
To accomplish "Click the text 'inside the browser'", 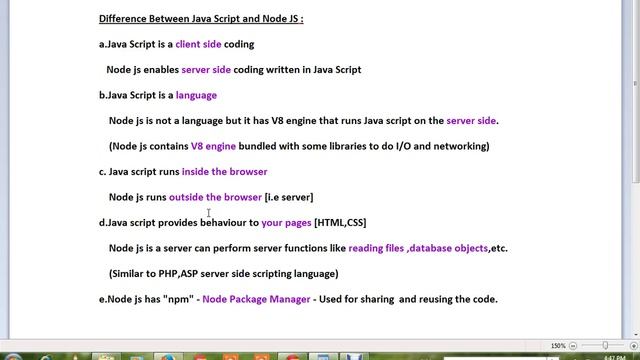I will 224,172.
